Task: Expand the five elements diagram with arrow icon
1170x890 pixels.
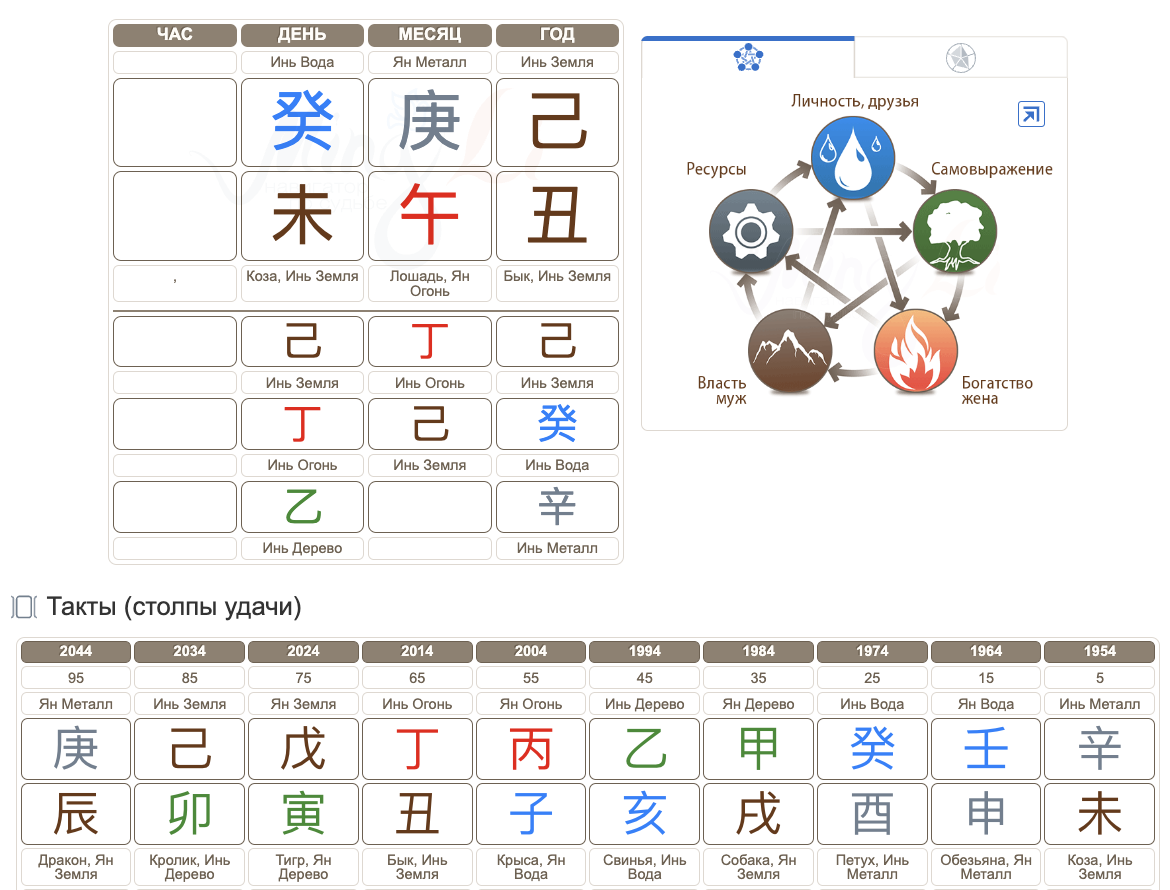Action: click(1030, 114)
